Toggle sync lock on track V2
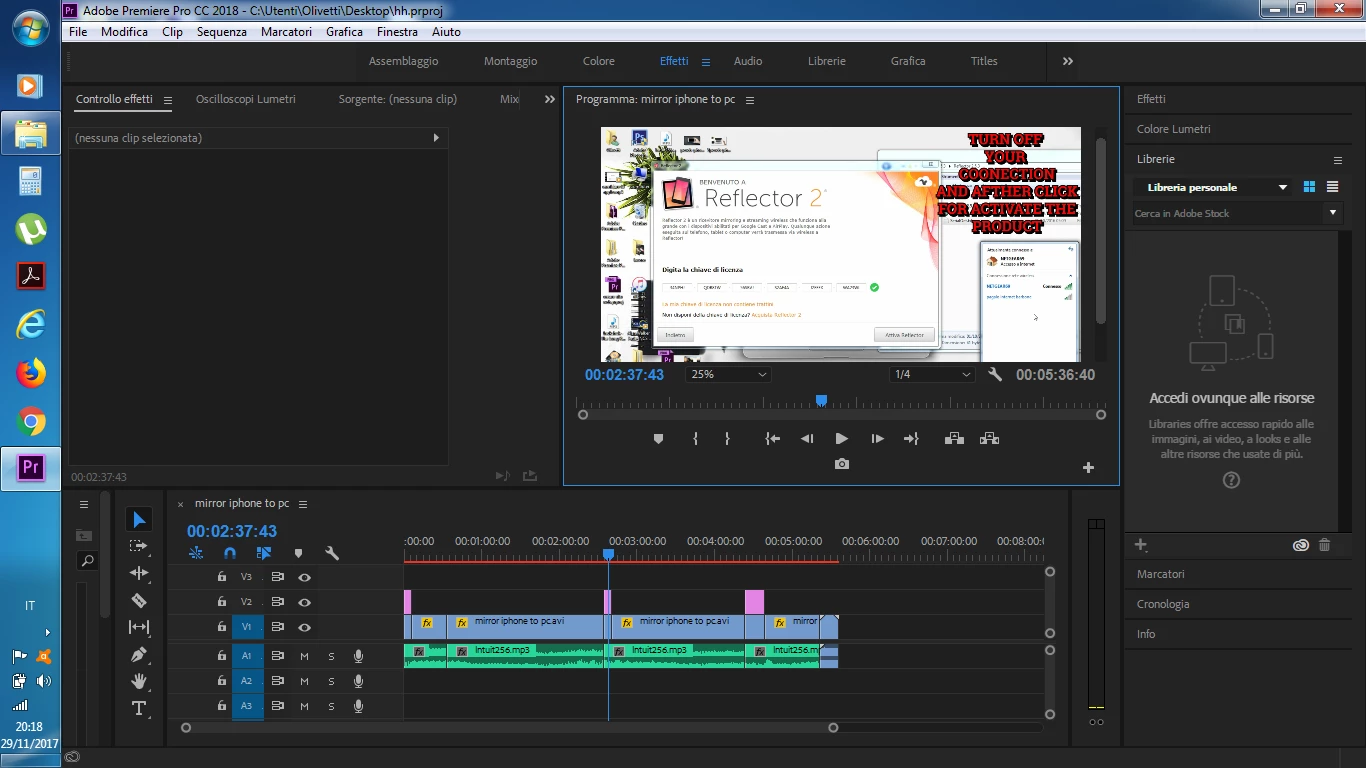 [278, 602]
